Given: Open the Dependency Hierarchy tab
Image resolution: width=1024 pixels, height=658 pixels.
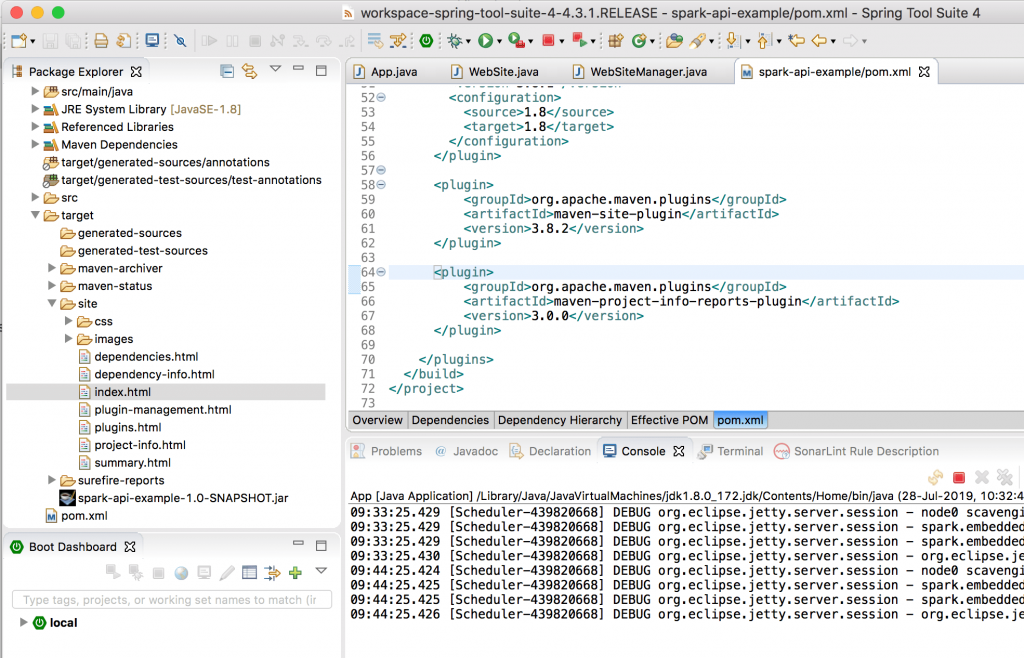Looking at the screenshot, I should pos(559,420).
